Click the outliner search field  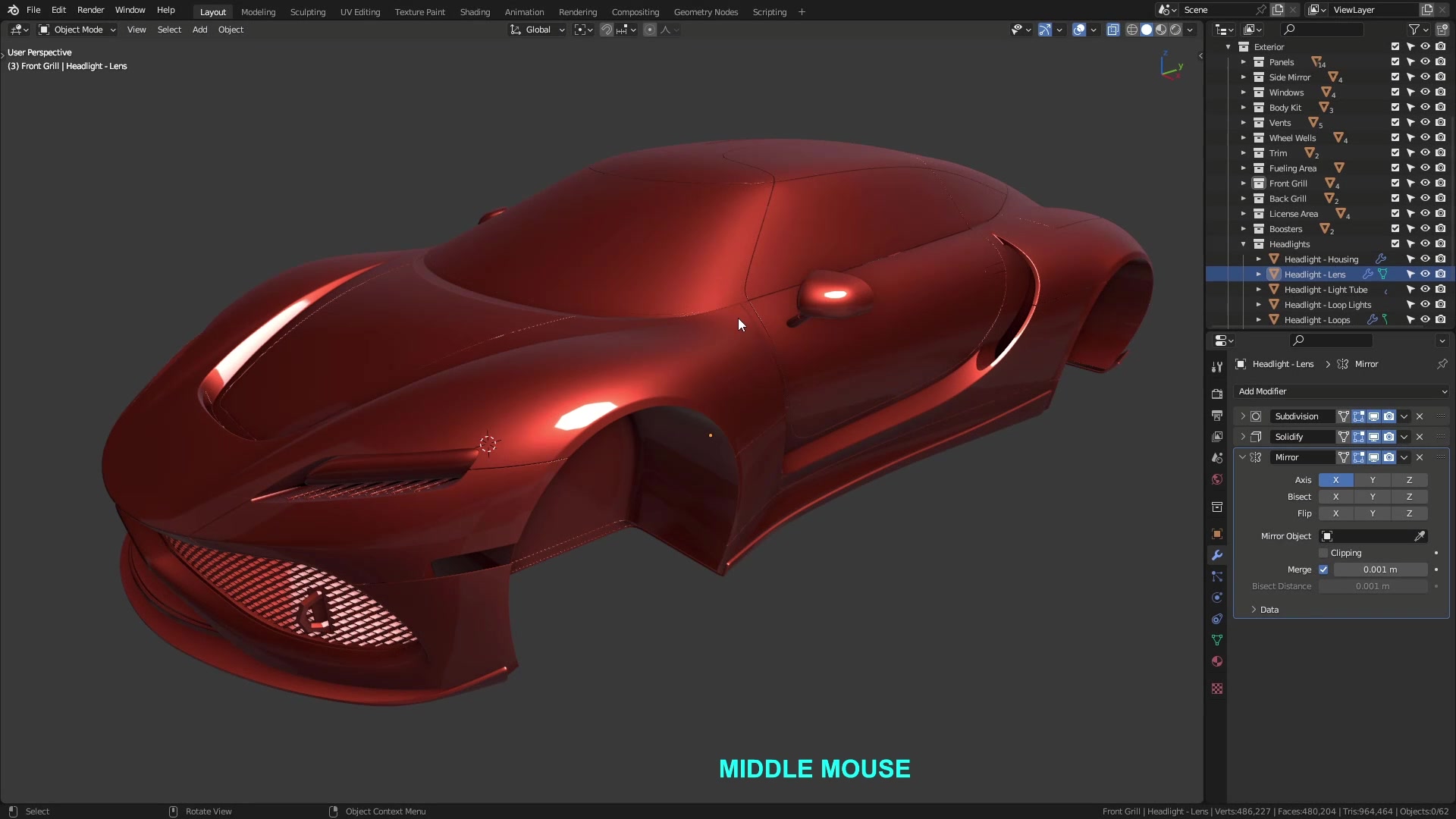1322,30
